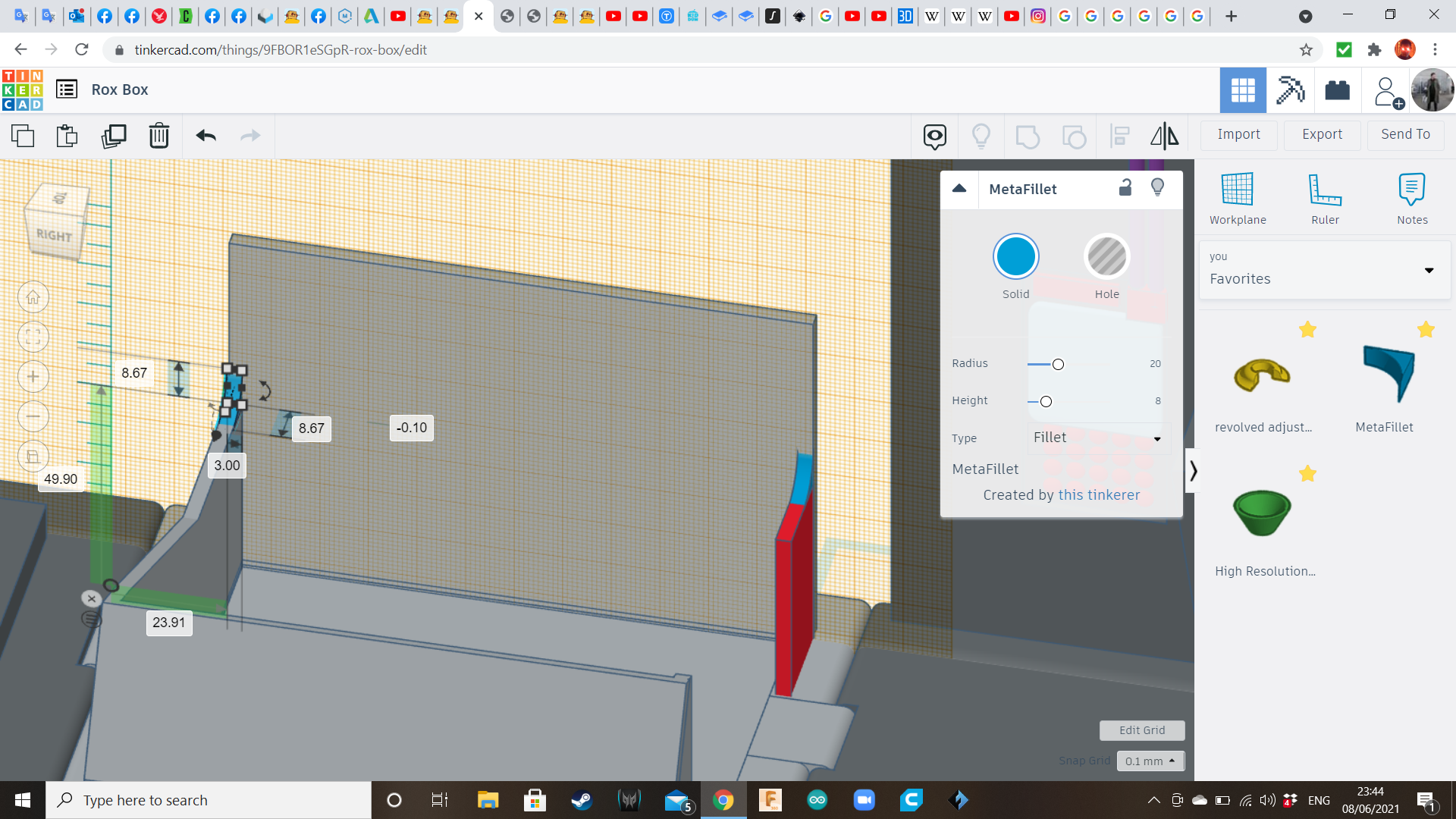Toggle the MetaFillet visibility lightbulb
The width and height of the screenshot is (1456, 819).
coord(1157,188)
